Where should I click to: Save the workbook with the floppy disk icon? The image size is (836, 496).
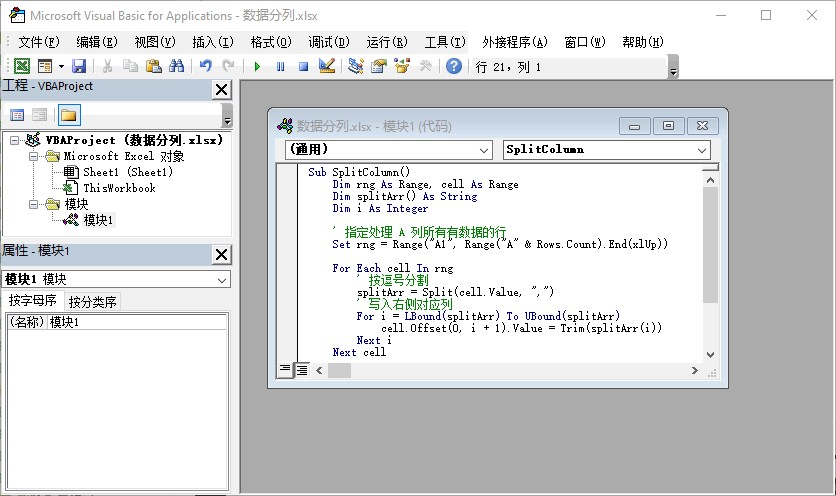pyautogui.click(x=79, y=66)
